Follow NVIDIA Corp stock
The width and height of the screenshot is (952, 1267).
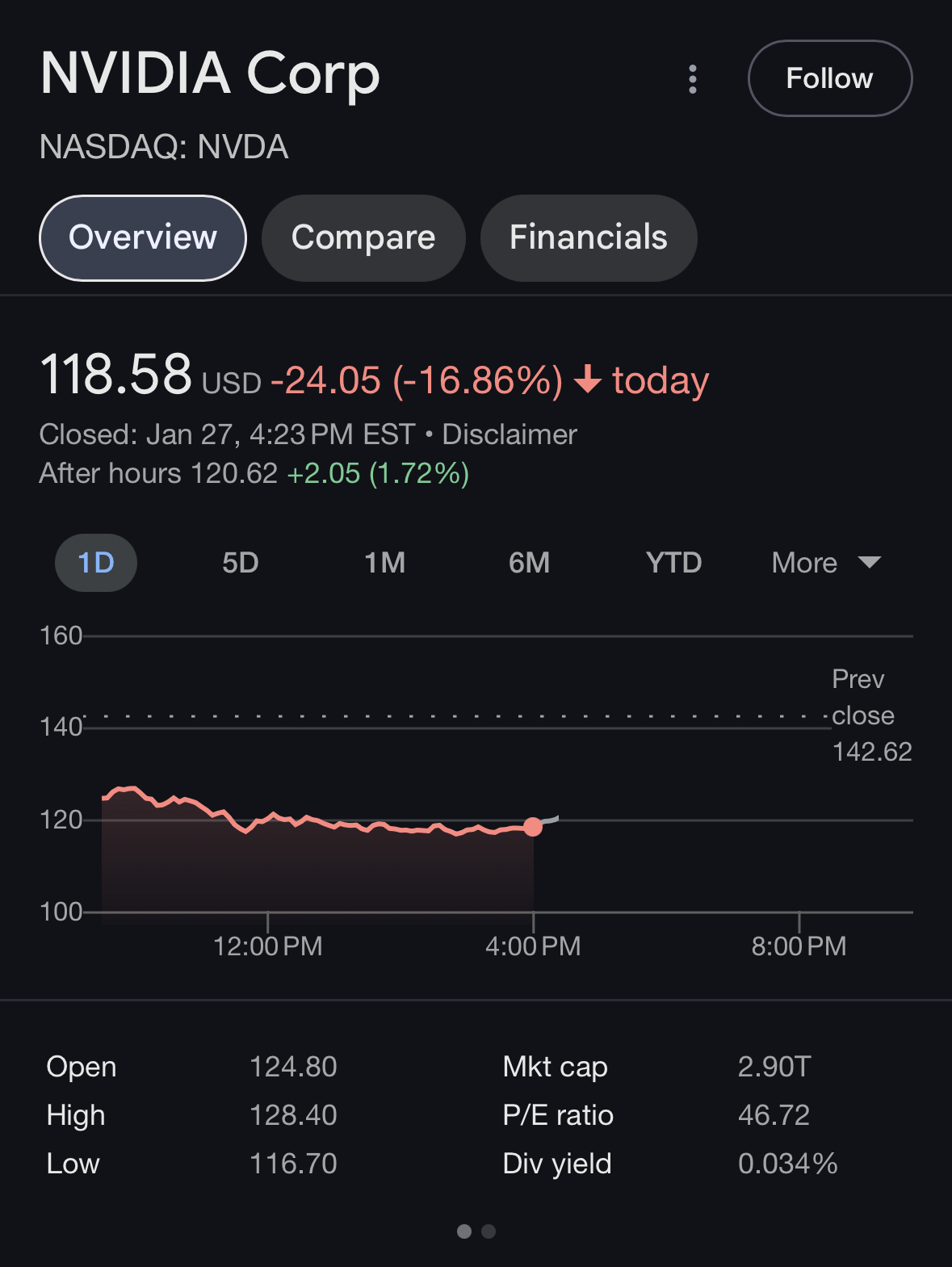pos(829,78)
